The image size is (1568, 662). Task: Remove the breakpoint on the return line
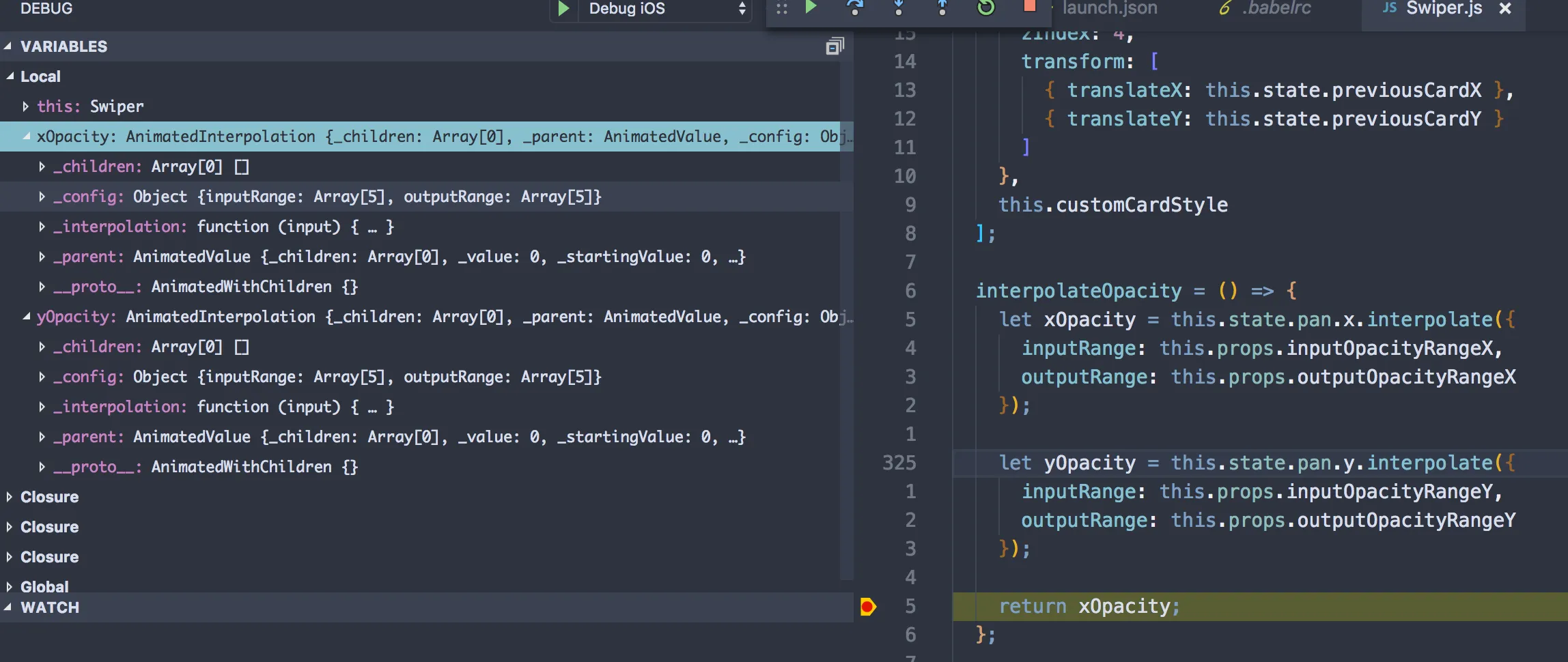867,606
